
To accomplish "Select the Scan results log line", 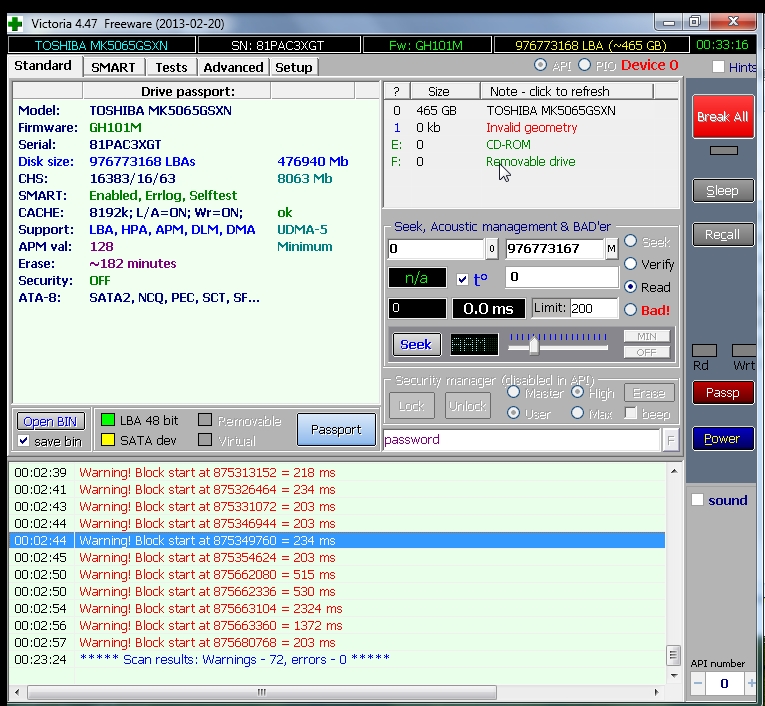I will tap(337, 660).
